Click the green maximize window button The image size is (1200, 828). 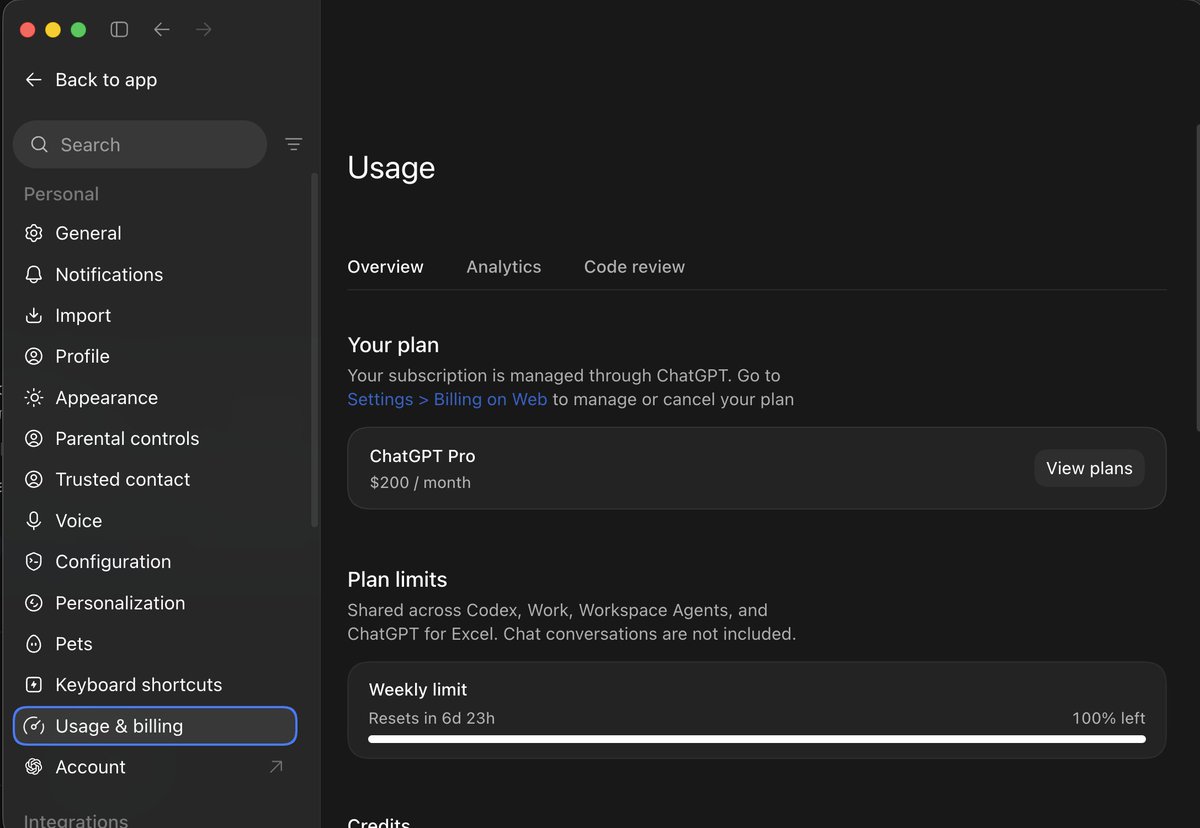point(78,29)
